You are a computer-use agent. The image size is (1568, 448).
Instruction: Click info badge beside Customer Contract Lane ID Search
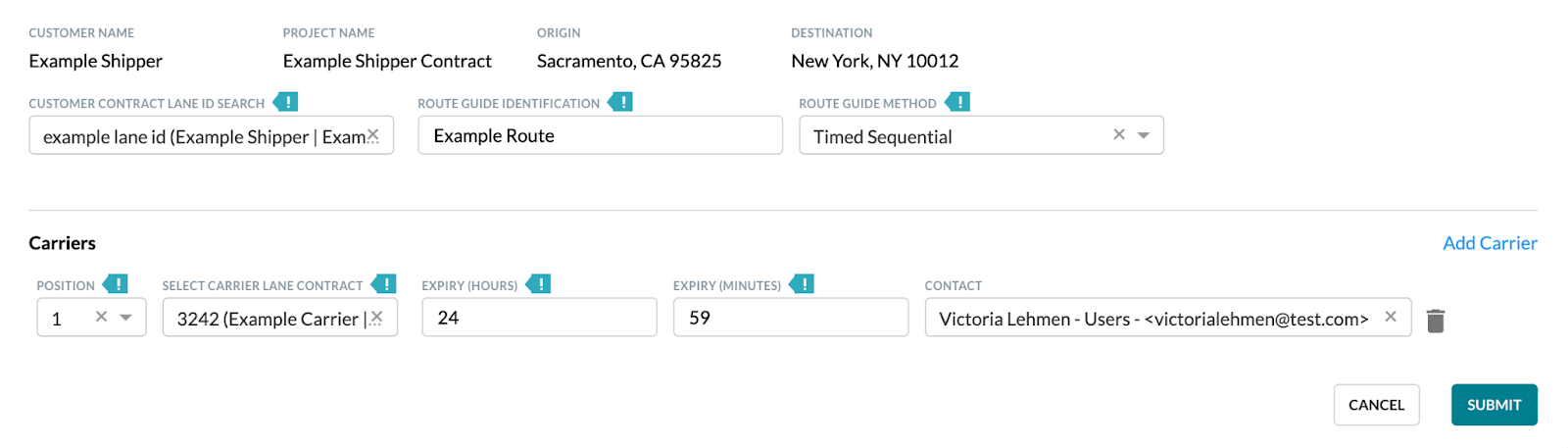pos(285,102)
